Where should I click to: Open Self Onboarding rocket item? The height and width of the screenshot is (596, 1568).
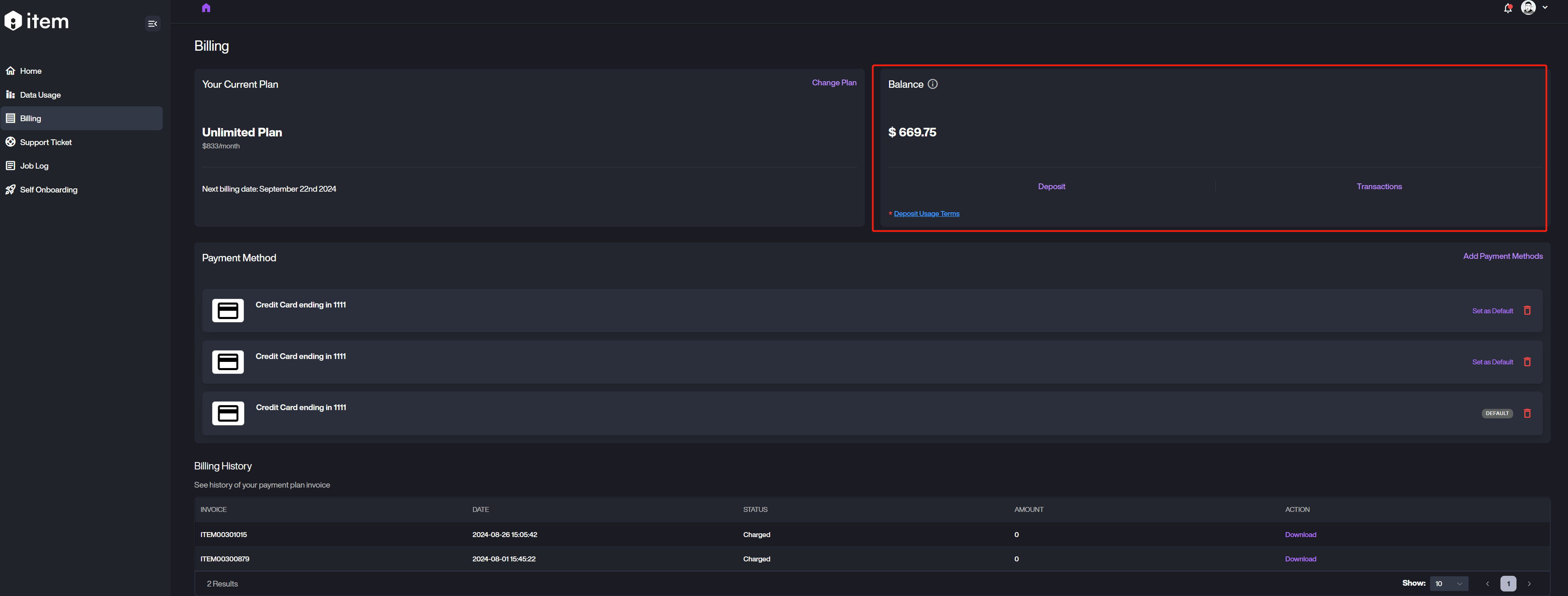pos(49,190)
